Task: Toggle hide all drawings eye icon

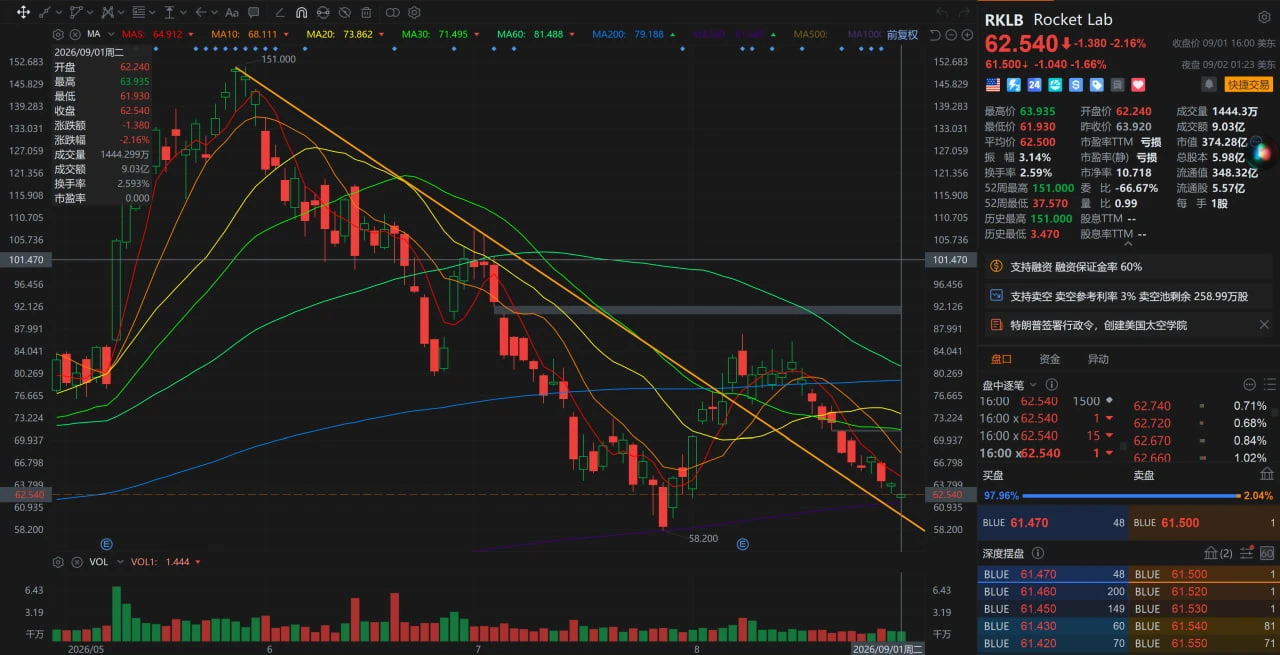Action: [x=344, y=12]
